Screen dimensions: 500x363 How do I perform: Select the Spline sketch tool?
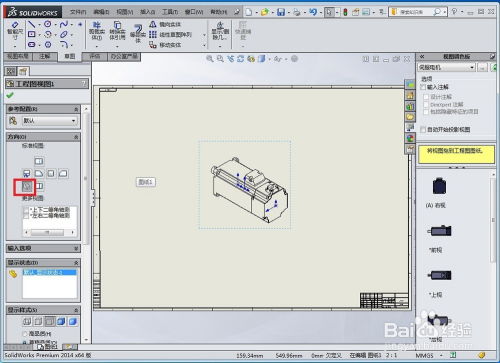(64, 24)
